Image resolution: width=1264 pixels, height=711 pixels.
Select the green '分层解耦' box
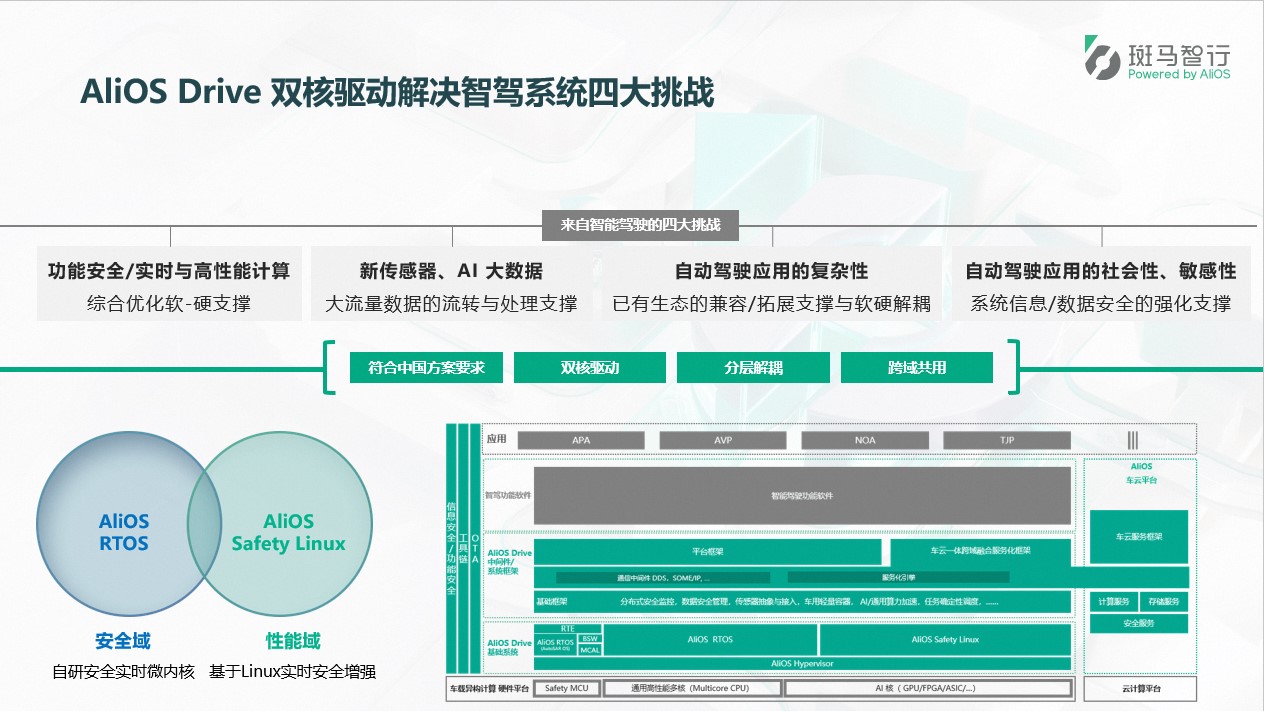coord(753,367)
